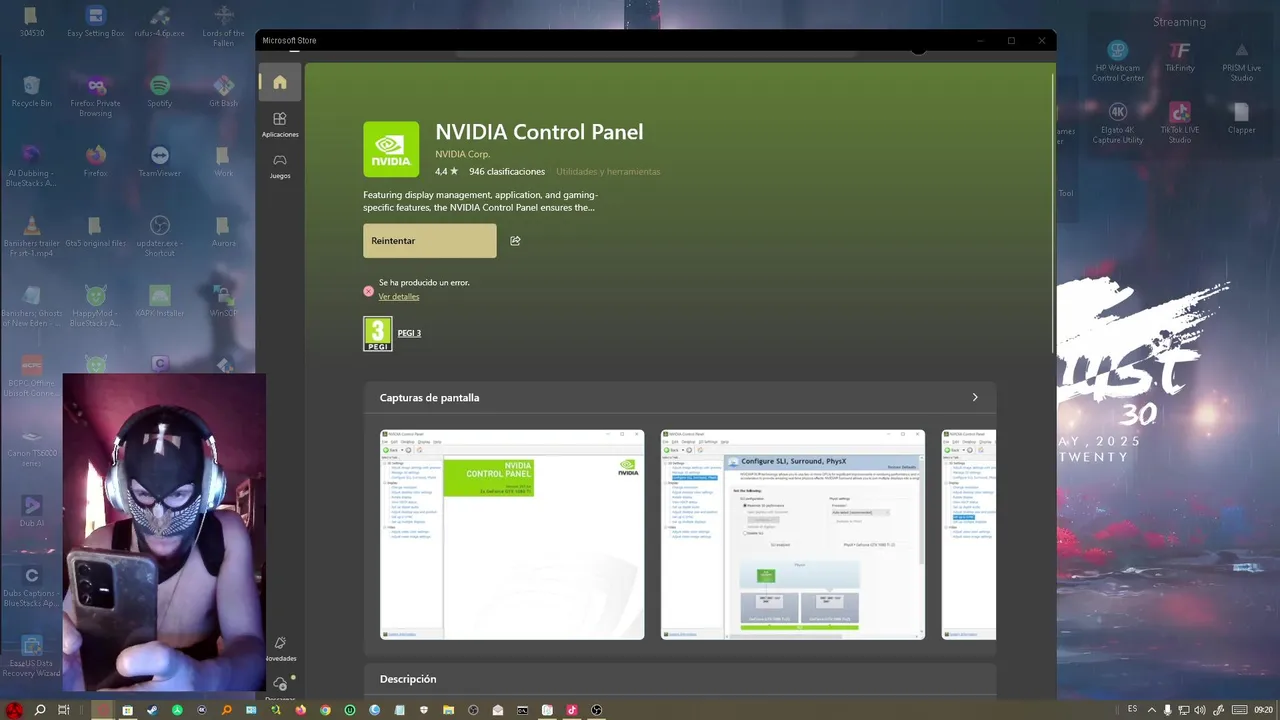Open HP Webcam Control Center in Streaming
This screenshot has height=720, width=1280.
(x=1118, y=61)
